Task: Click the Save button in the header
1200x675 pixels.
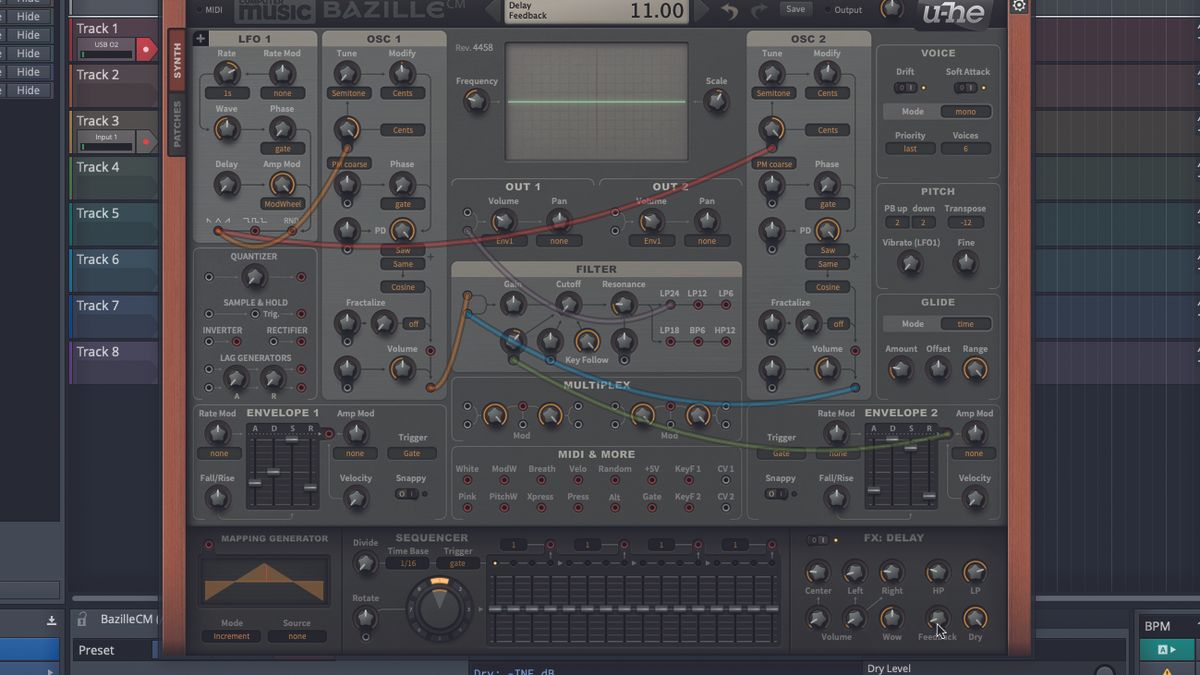Action: (x=795, y=8)
